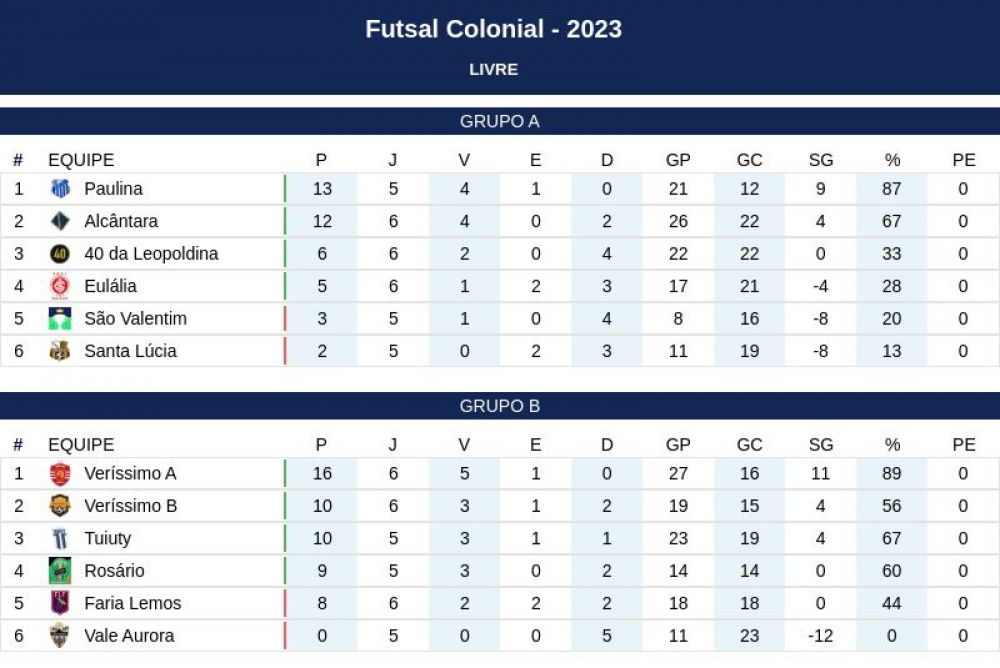Open the Veríssimo A team link
The image size is (1000, 668).
[130, 473]
